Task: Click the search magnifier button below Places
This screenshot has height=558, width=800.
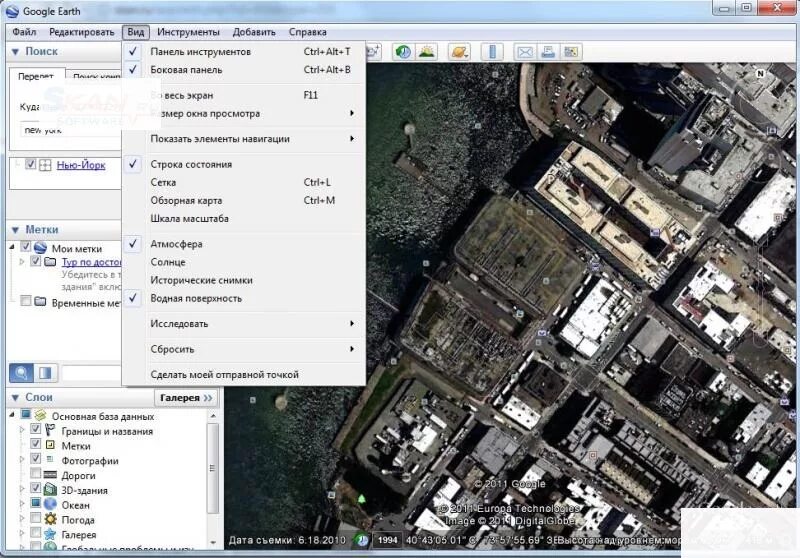Action: pyautogui.click(x=21, y=373)
